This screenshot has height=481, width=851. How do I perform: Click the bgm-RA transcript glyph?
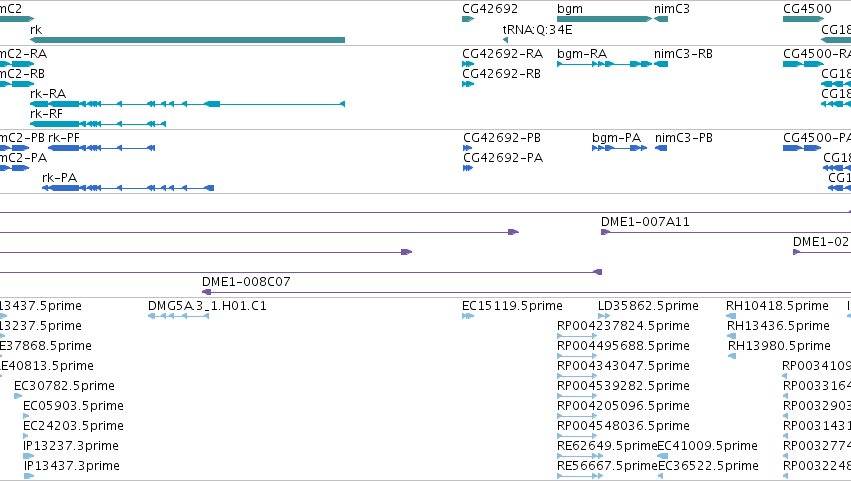(604, 64)
